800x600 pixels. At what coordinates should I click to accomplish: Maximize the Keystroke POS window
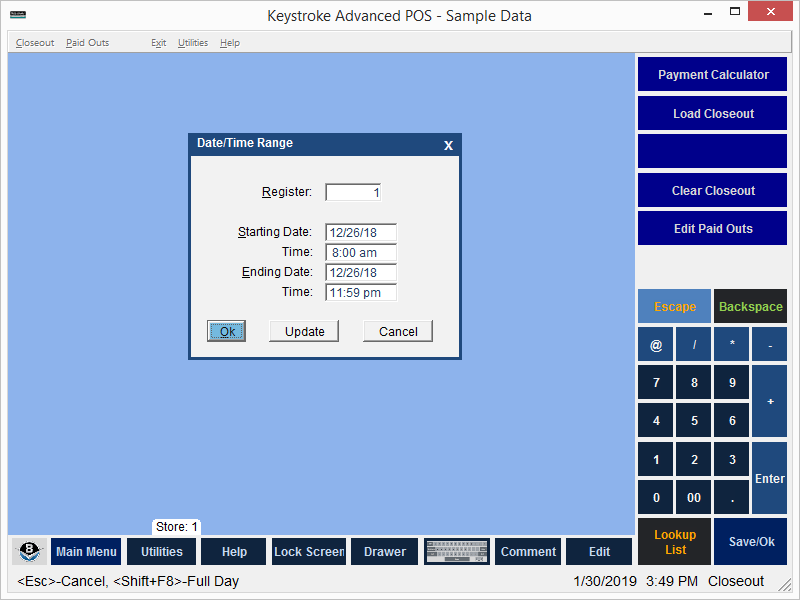click(x=735, y=12)
